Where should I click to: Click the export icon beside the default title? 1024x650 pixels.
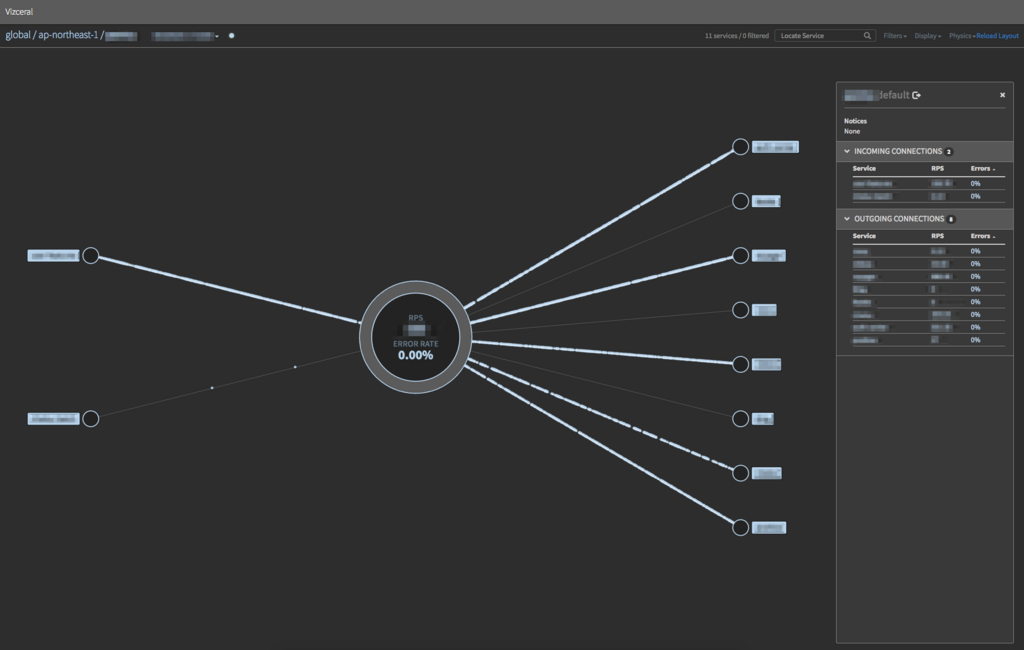(x=917, y=95)
